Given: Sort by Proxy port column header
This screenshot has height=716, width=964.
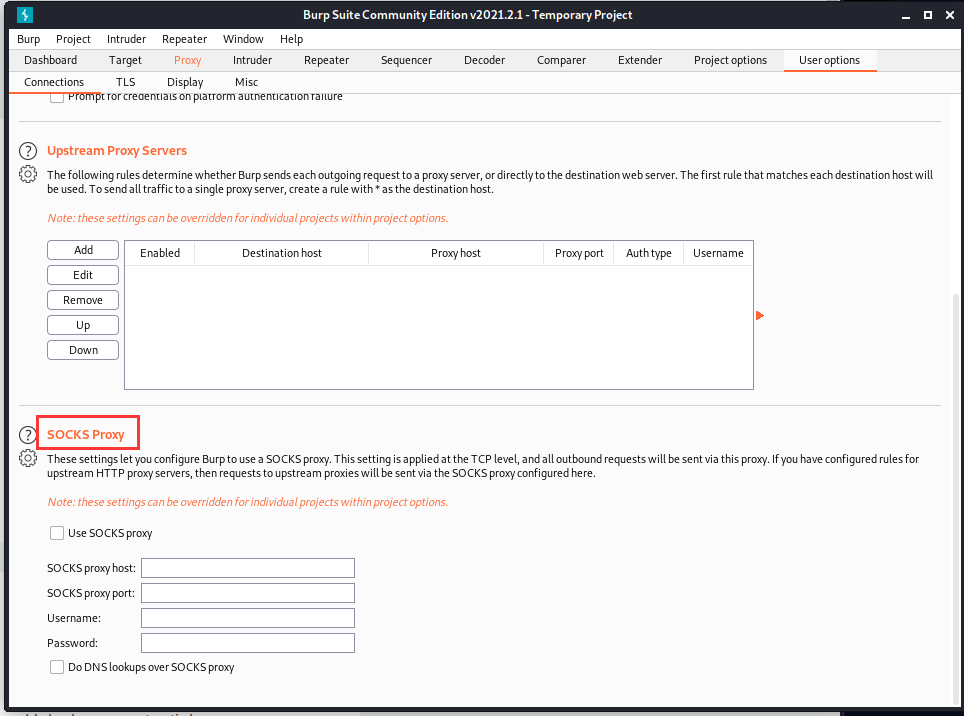Looking at the screenshot, I should point(579,253).
